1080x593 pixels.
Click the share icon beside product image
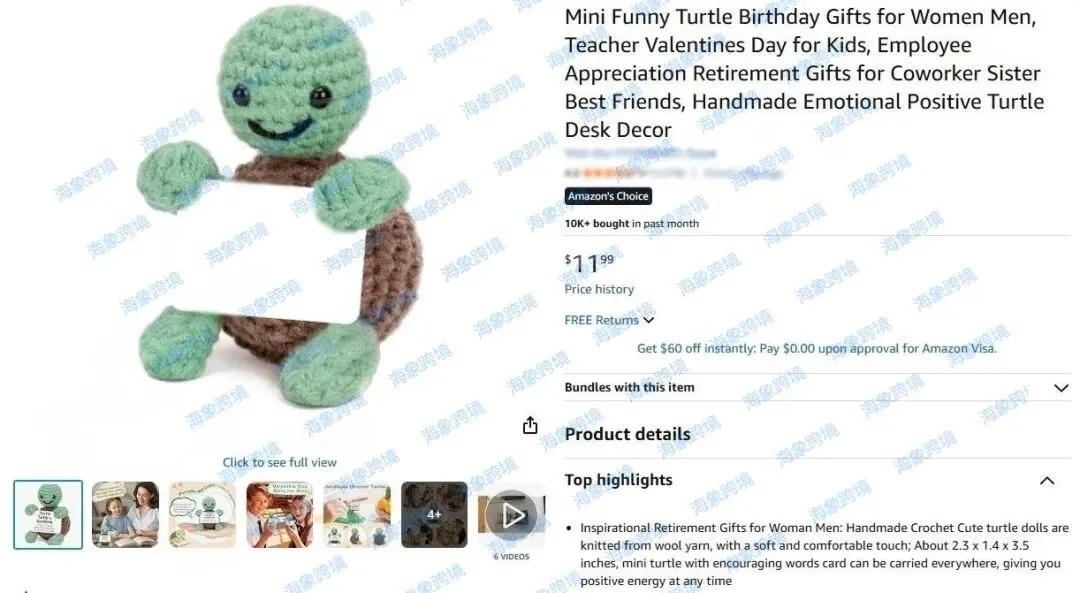(x=530, y=426)
